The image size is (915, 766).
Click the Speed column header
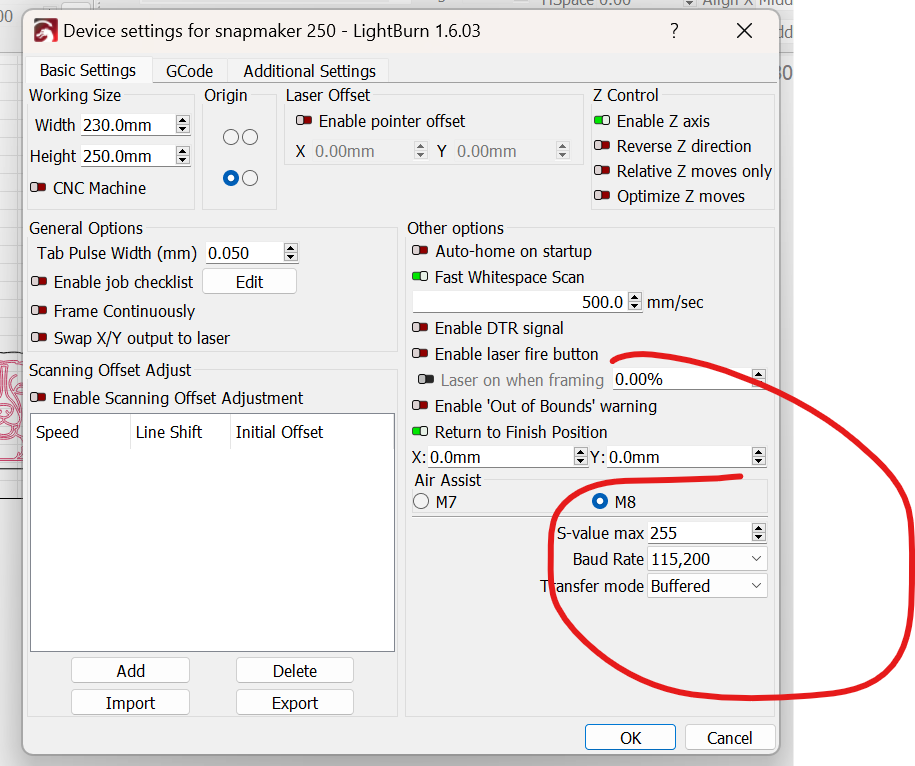[x=81, y=432]
